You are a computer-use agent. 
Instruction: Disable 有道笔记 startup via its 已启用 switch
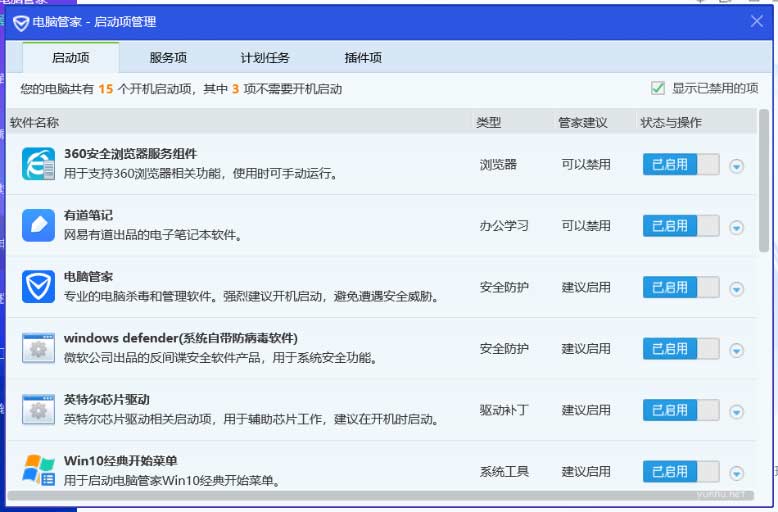[681, 226]
